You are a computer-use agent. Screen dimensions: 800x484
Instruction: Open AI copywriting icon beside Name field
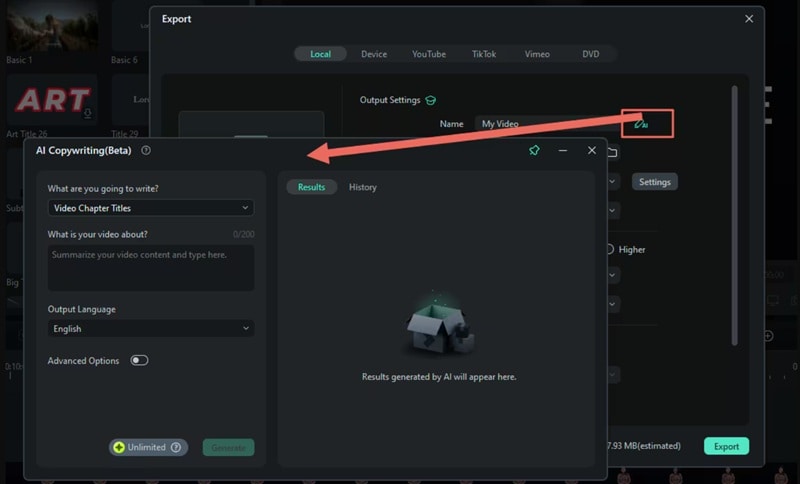[x=641, y=124]
